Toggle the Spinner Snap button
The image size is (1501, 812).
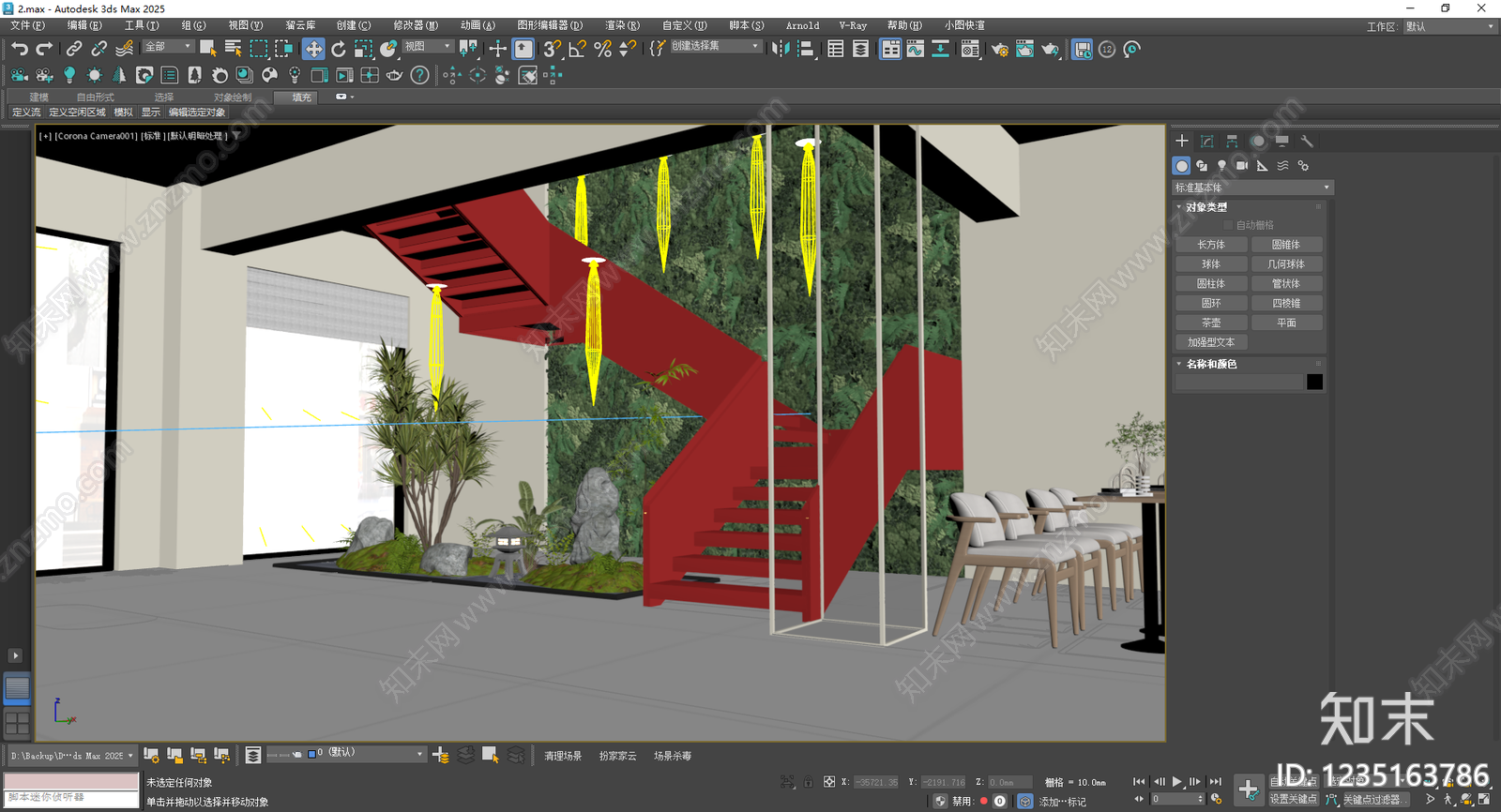[x=628, y=49]
